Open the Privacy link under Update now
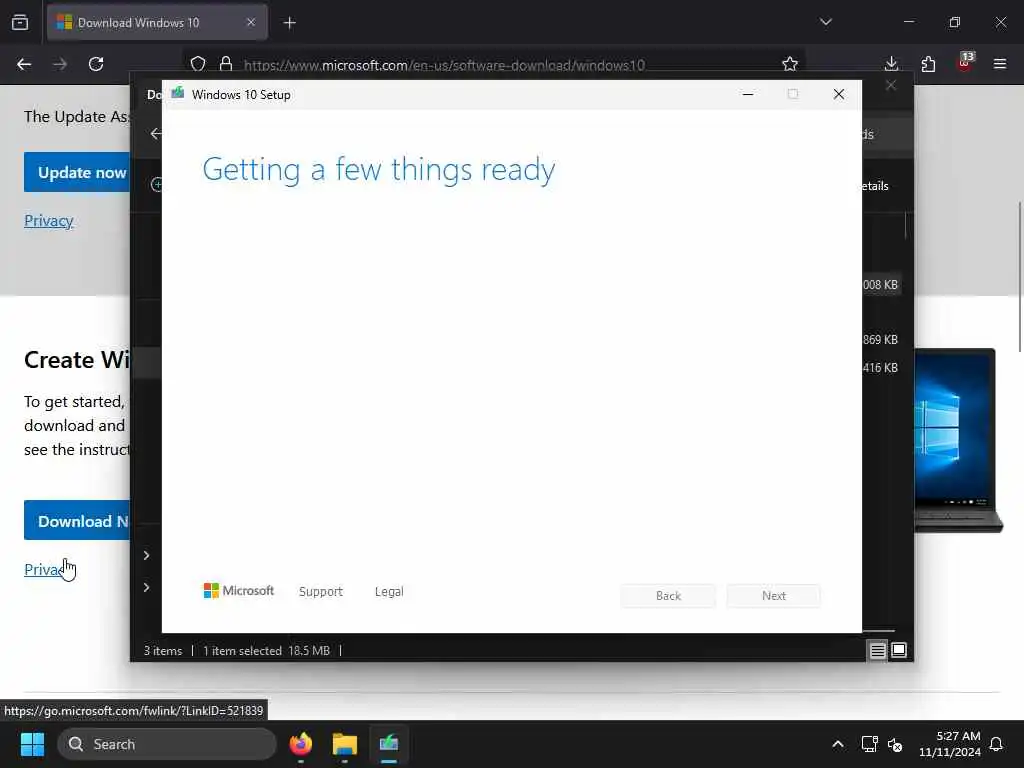 pyautogui.click(x=48, y=221)
